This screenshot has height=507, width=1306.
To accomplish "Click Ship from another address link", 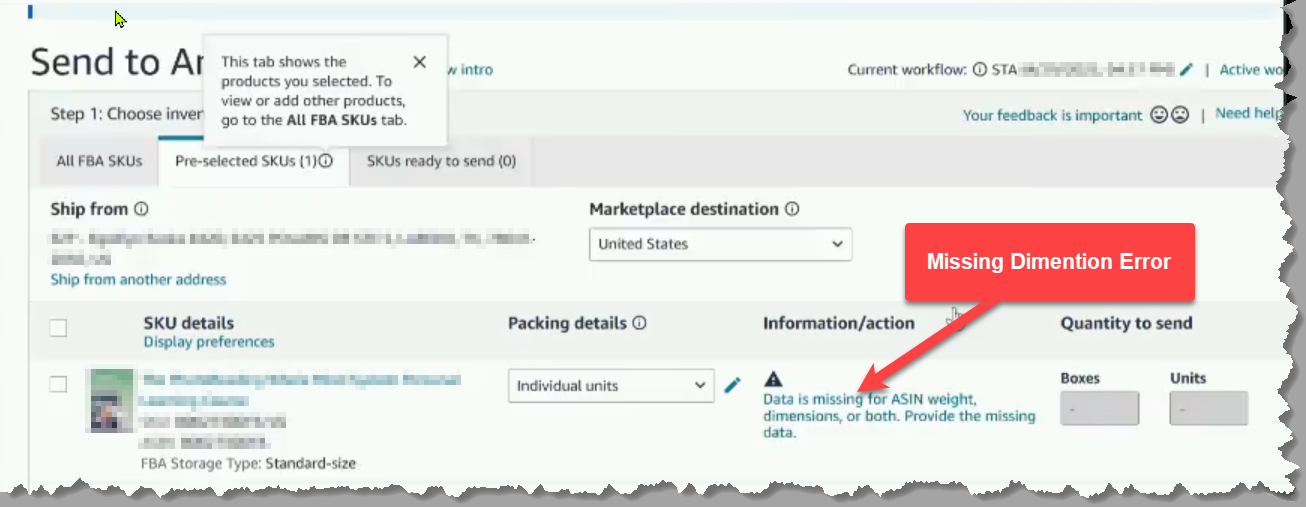I will [x=139, y=280].
